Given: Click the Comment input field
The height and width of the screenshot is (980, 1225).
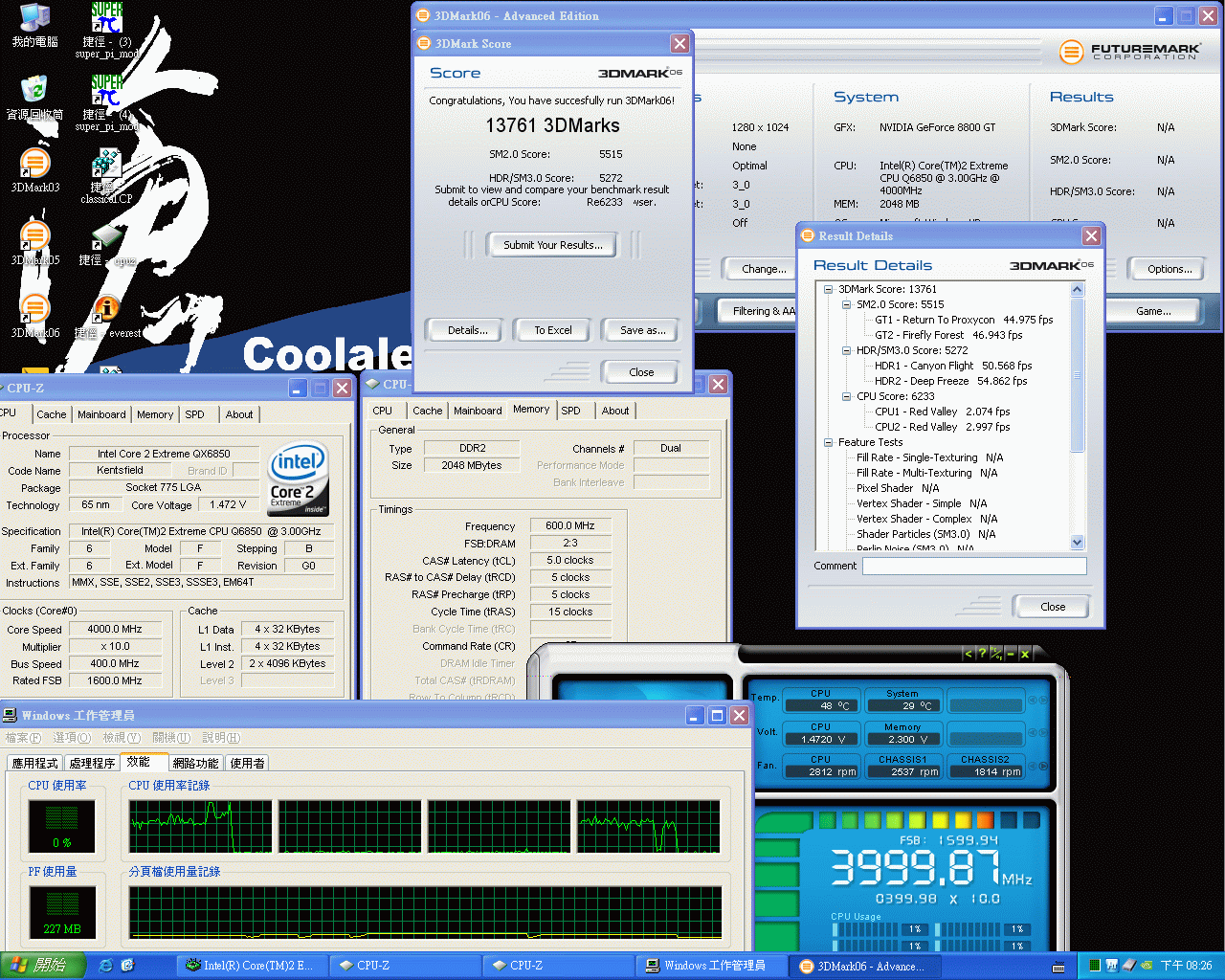Looking at the screenshot, I should tap(974, 566).
